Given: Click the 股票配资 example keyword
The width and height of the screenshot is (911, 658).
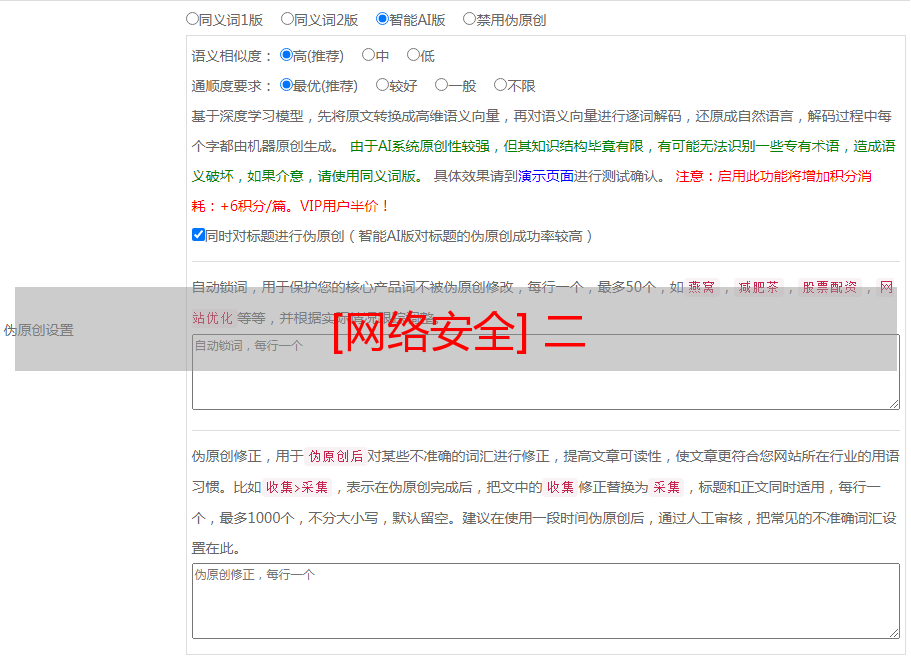Looking at the screenshot, I should (x=830, y=287).
